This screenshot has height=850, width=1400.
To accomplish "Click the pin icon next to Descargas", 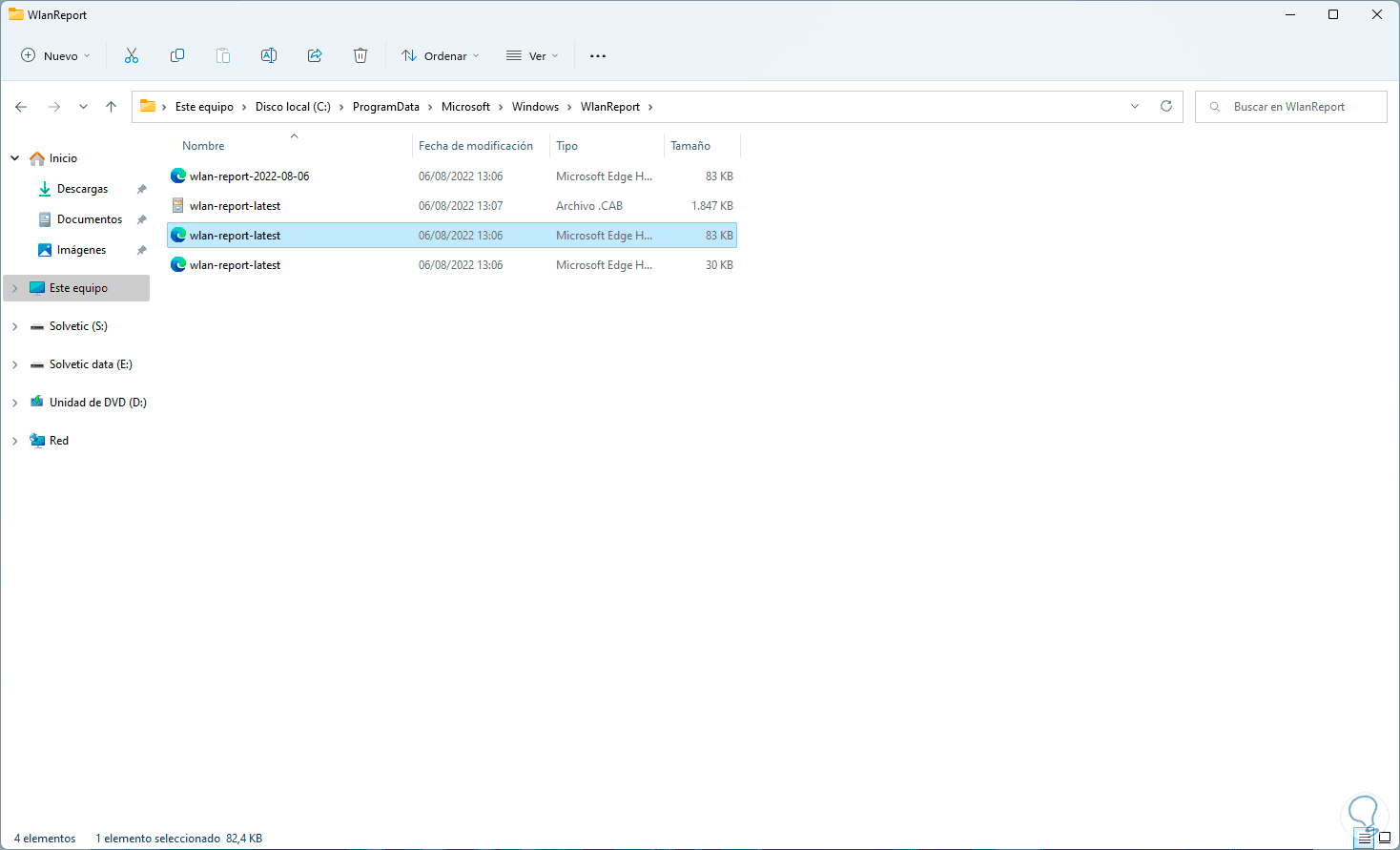I will pos(142,189).
